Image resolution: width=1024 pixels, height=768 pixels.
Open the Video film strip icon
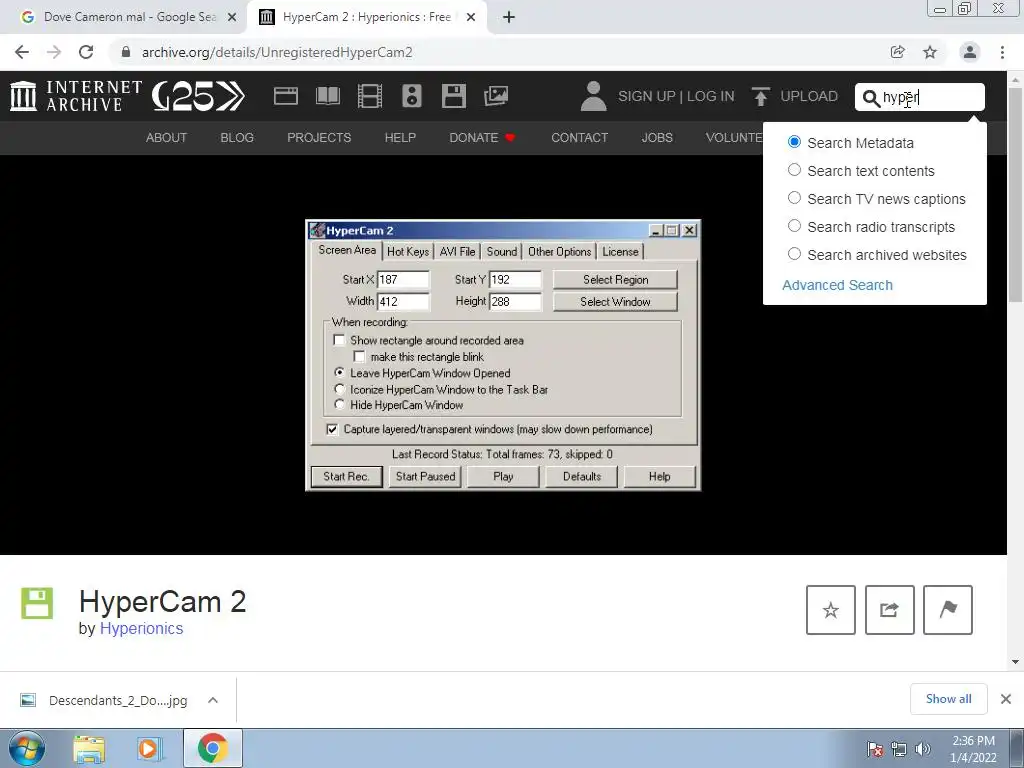(370, 96)
